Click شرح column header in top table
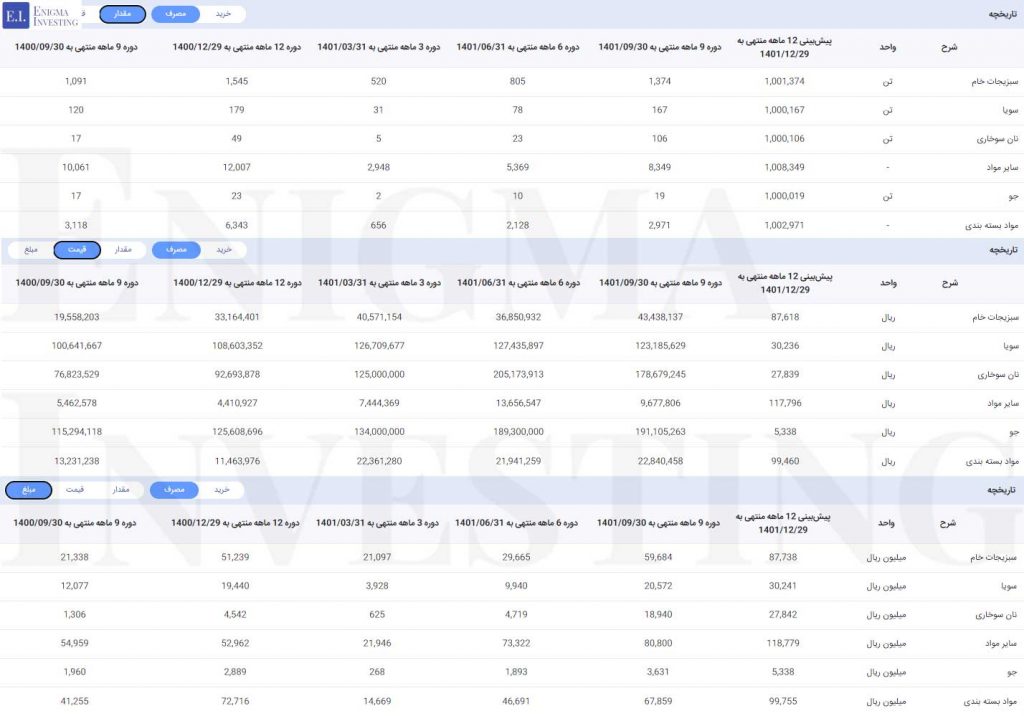Viewport: 1024px width, 716px height. pyautogui.click(x=949, y=47)
